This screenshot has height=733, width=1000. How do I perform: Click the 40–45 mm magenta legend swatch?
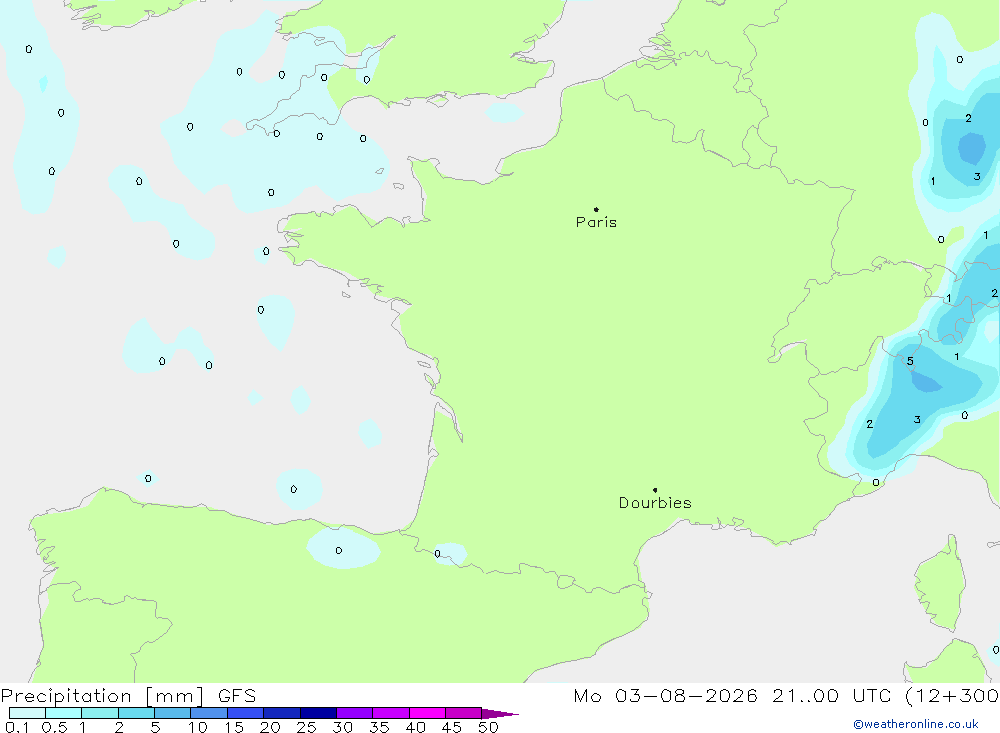pos(427,713)
